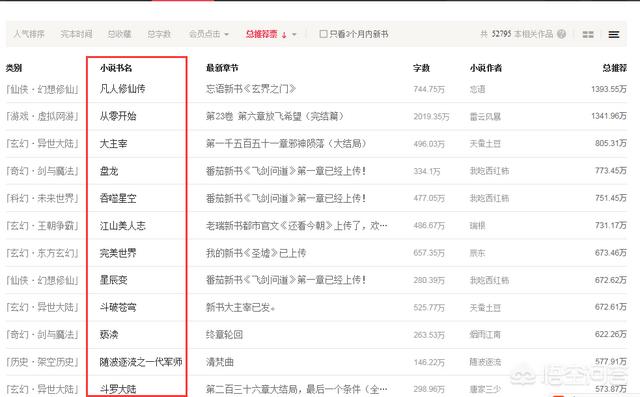
Task: Open chapter 新书大主宰已发
Action: click(x=240, y=308)
